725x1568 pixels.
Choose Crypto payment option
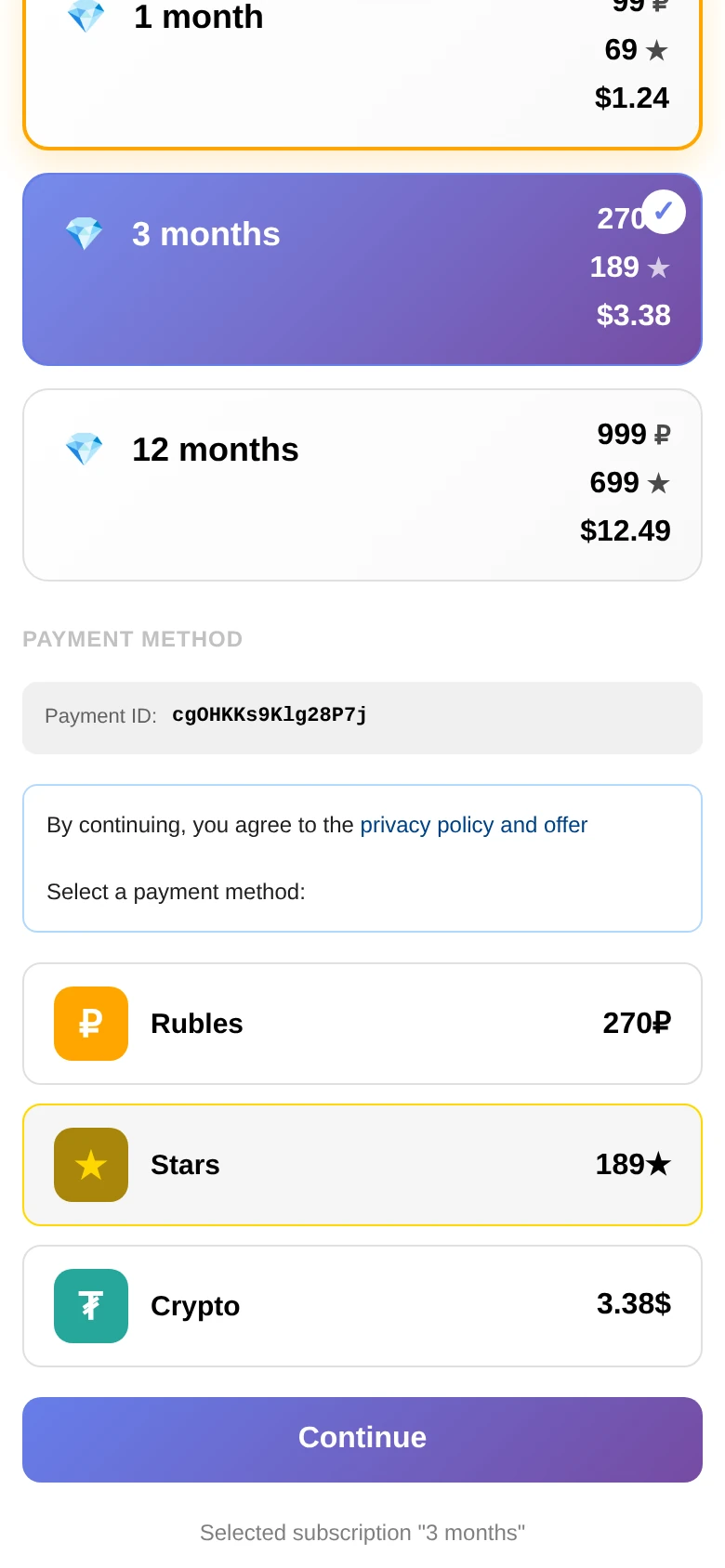pyautogui.click(x=362, y=1306)
